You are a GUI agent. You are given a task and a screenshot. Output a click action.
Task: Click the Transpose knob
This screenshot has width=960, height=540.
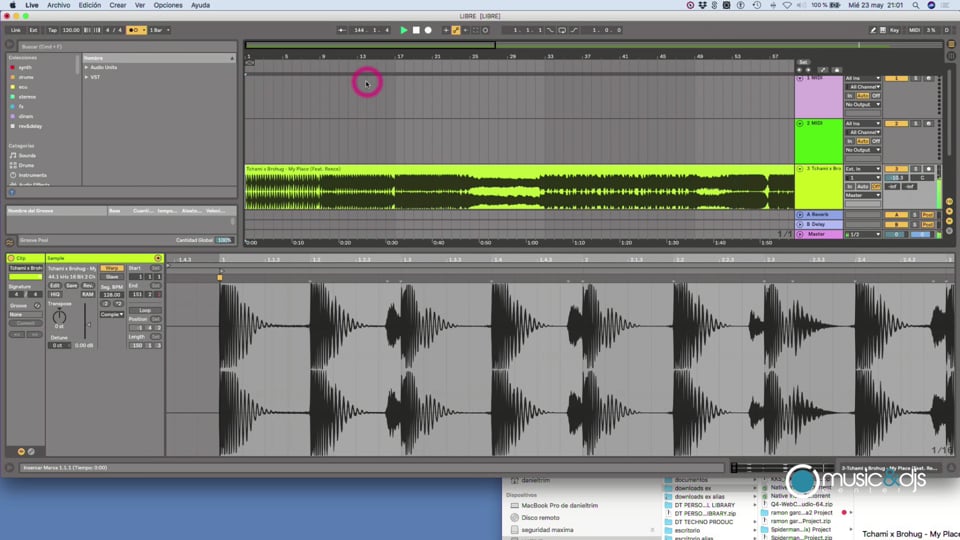point(59,317)
